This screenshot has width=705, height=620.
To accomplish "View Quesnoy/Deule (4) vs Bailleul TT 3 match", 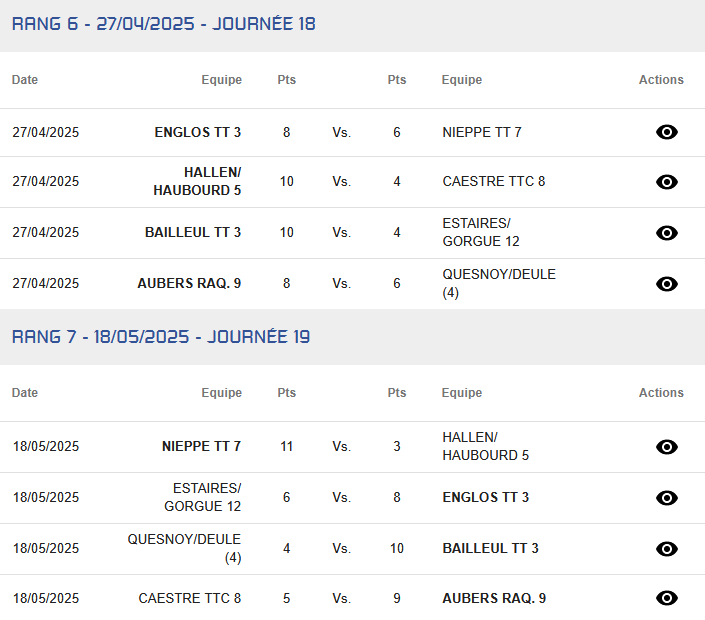I will (x=666, y=549).
